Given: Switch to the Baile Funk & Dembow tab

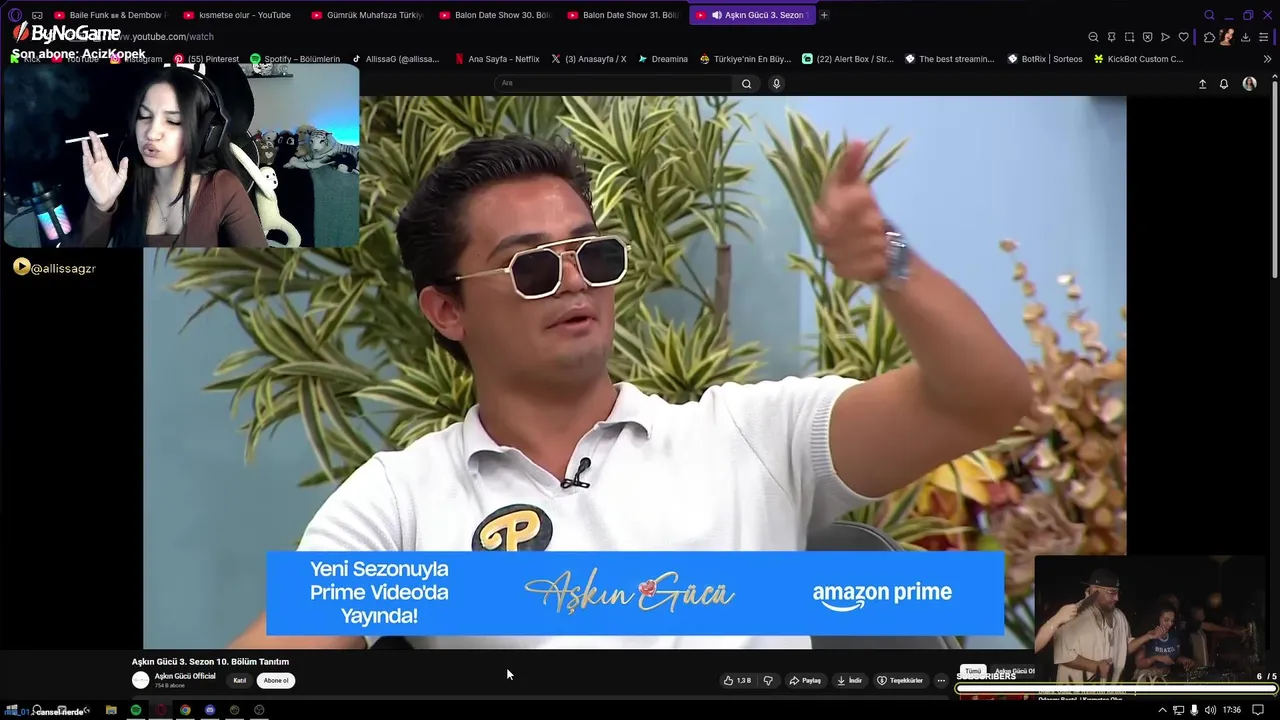Looking at the screenshot, I should [110, 15].
